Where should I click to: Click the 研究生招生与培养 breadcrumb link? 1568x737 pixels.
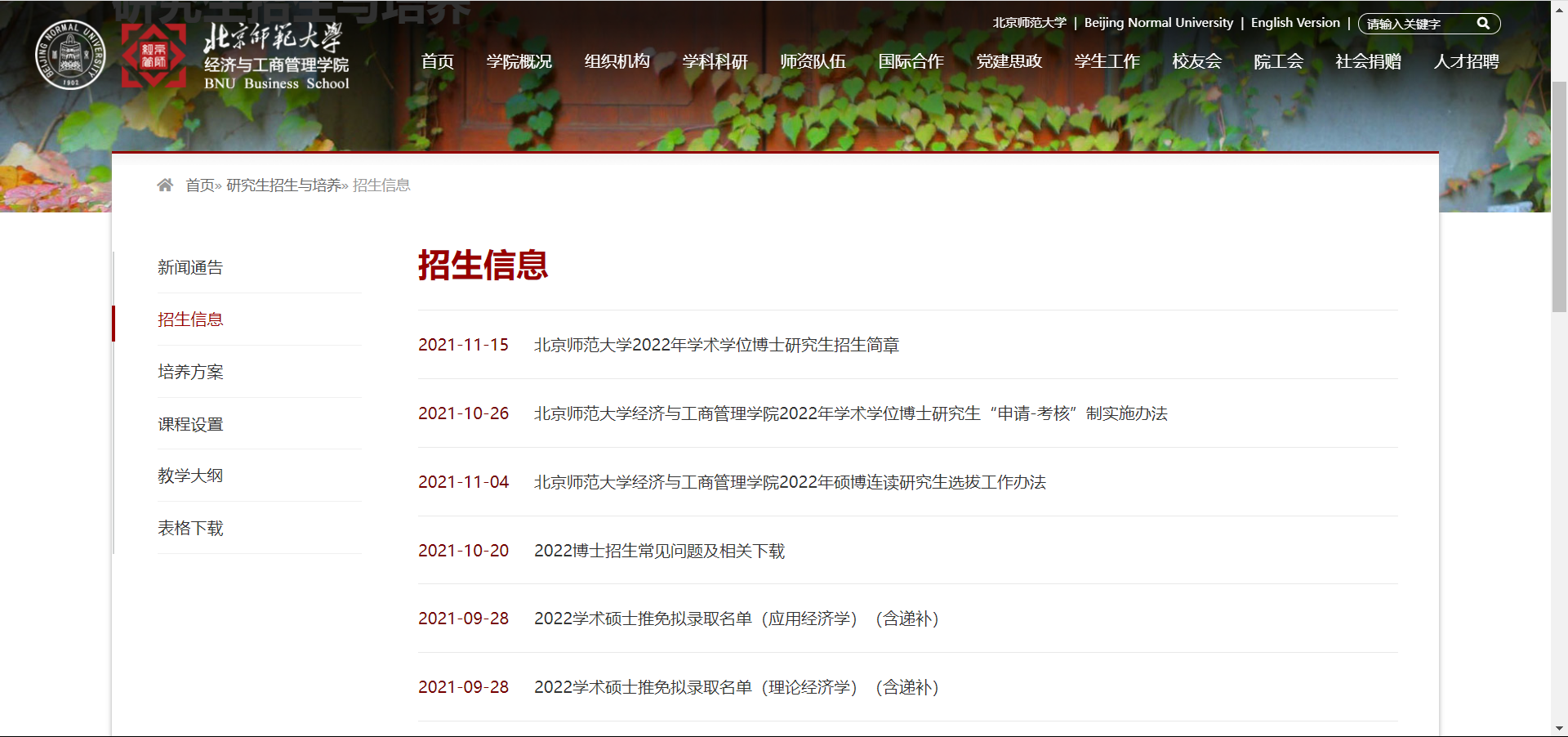tap(283, 185)
